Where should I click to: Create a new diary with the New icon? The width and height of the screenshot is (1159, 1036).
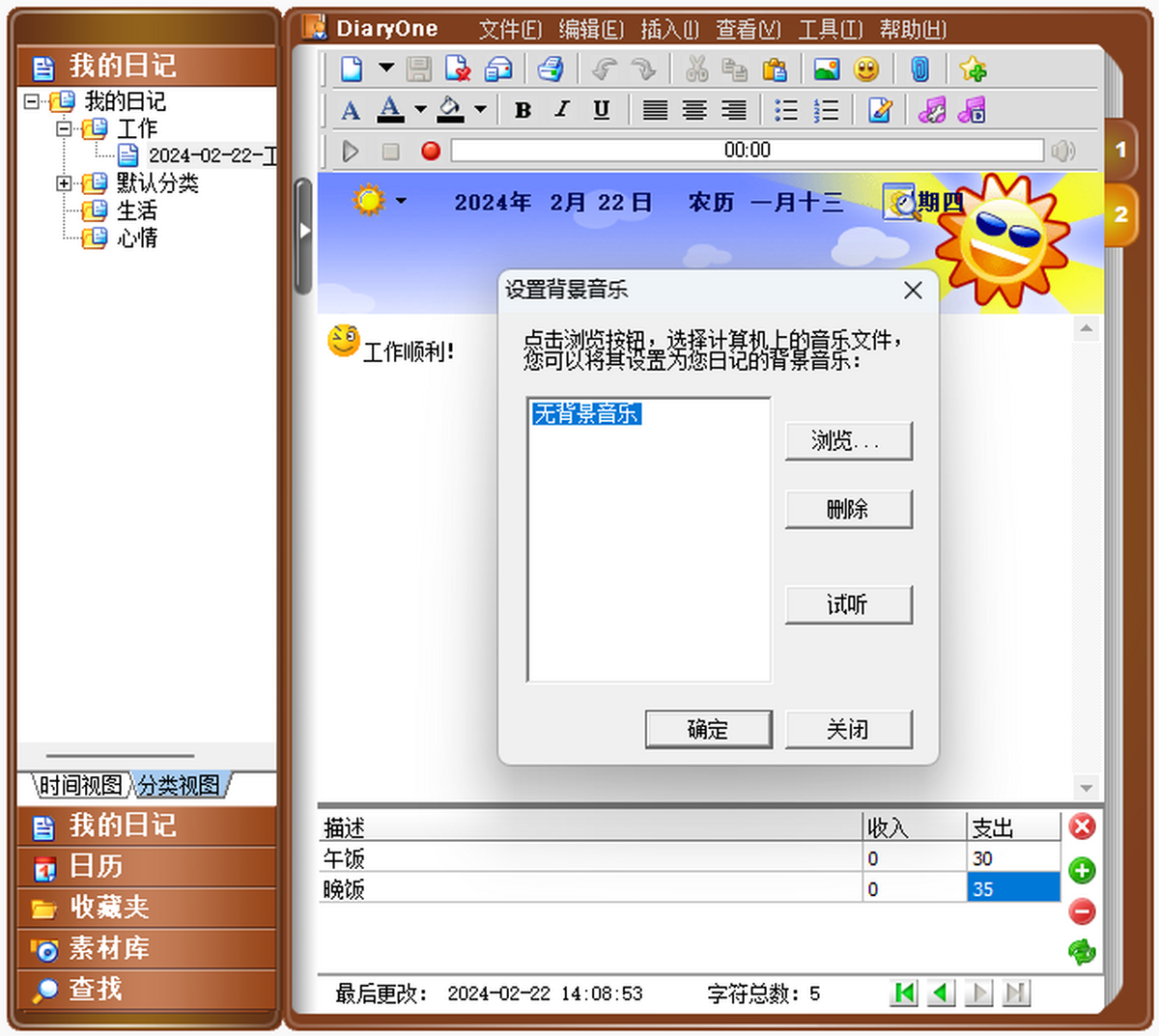pos(353,70)
